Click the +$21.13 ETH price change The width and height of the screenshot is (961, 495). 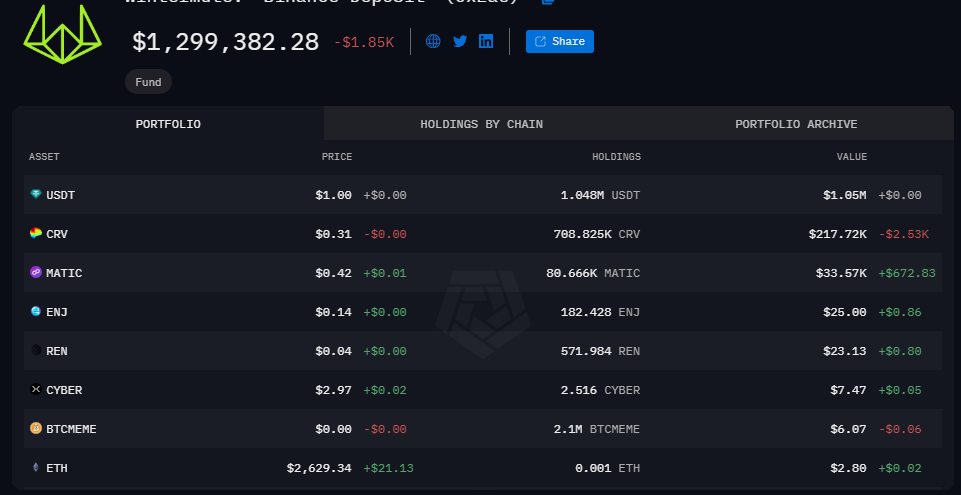pyautogui.click(x=389, y=469)
